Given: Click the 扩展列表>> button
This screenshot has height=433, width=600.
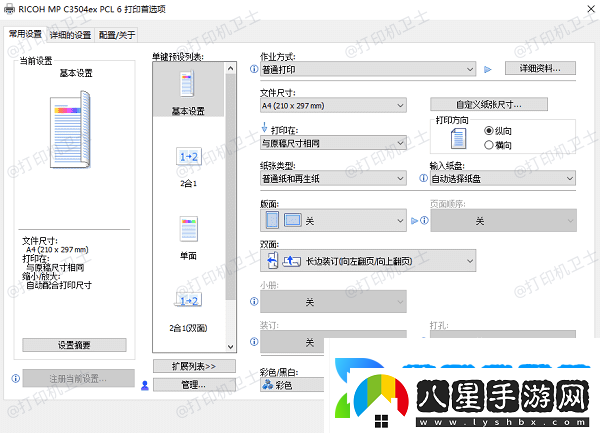Looking at the screenshot, I should click(x=194, y=366).
